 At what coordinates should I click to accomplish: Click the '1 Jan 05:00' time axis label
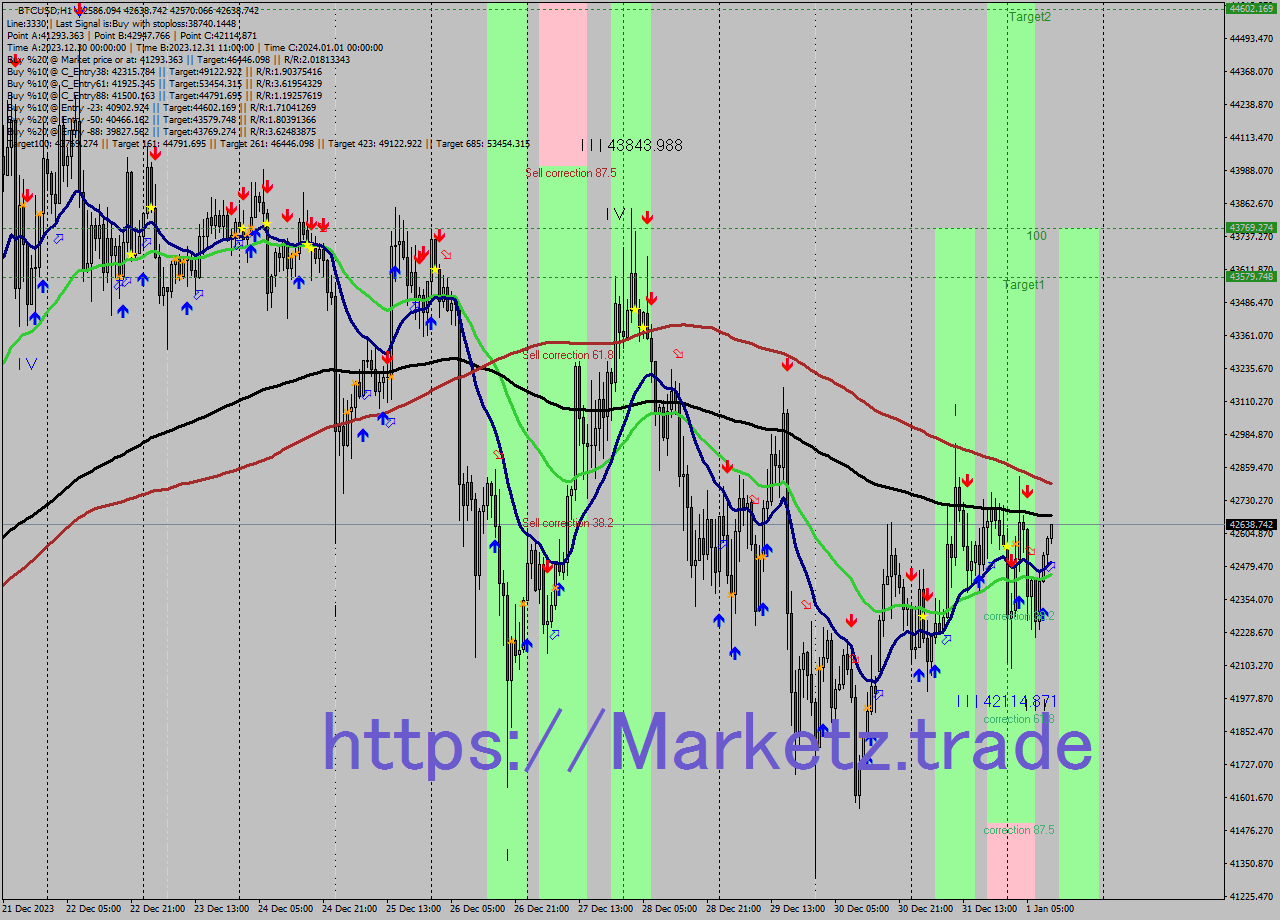coord(1052,909)
